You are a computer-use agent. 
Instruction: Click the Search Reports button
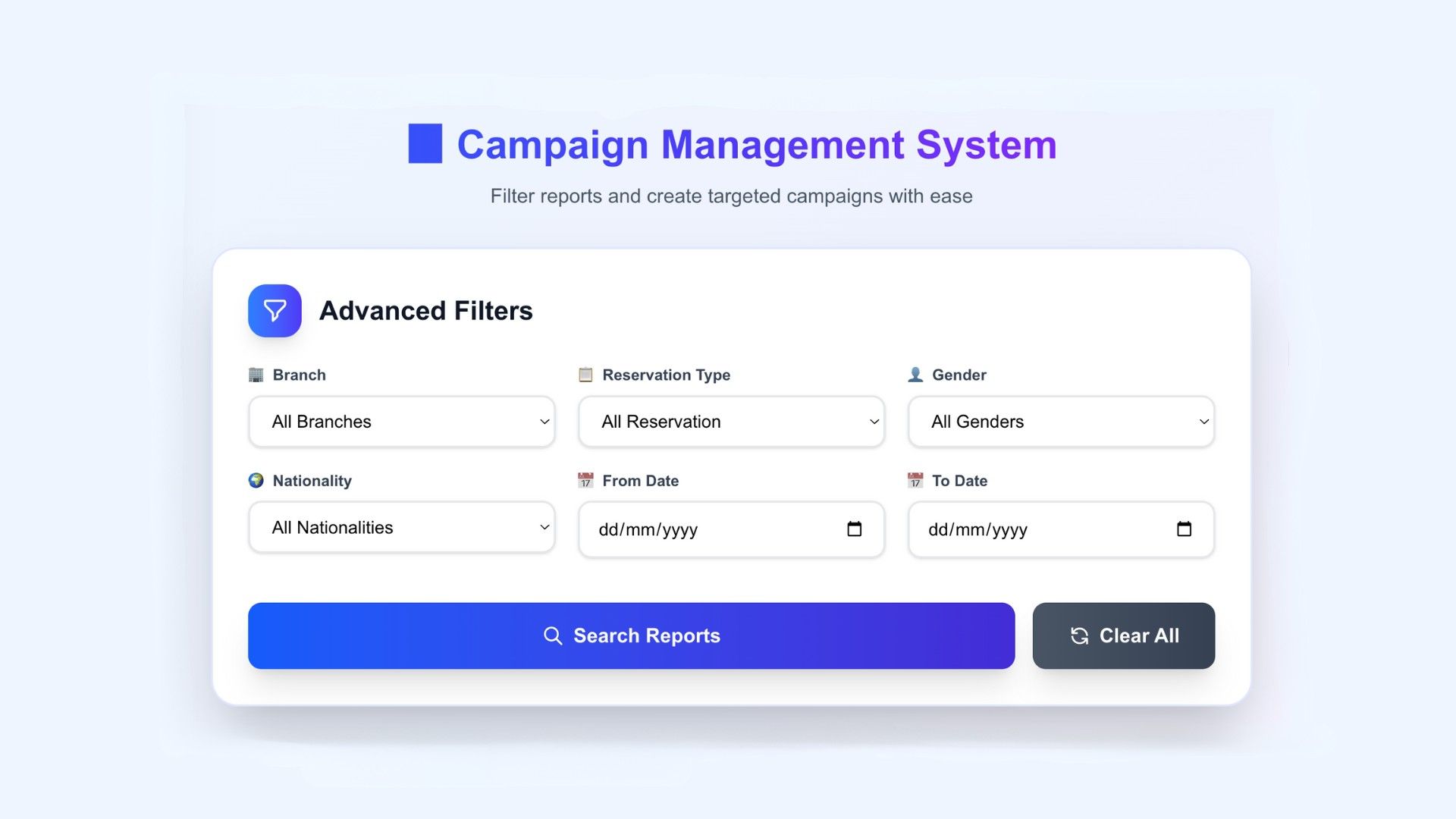(x=632, y=635)
